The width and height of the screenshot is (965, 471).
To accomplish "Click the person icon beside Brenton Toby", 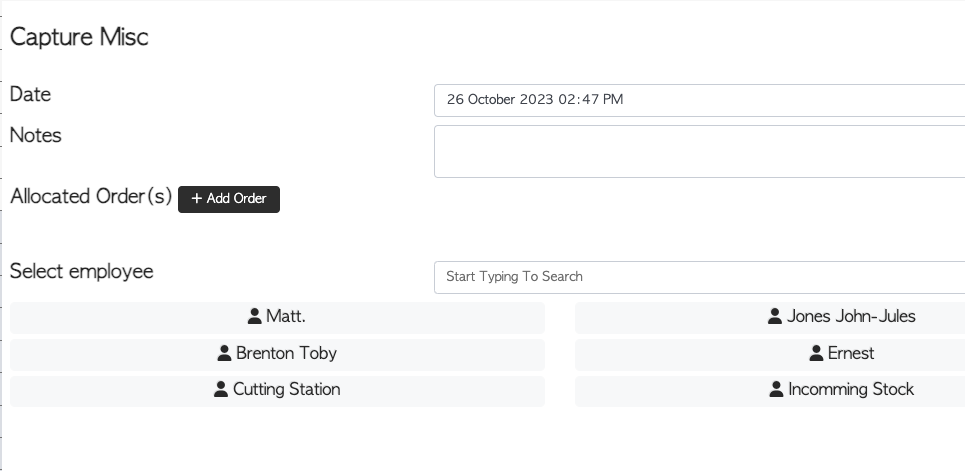I will pos(224,353).
